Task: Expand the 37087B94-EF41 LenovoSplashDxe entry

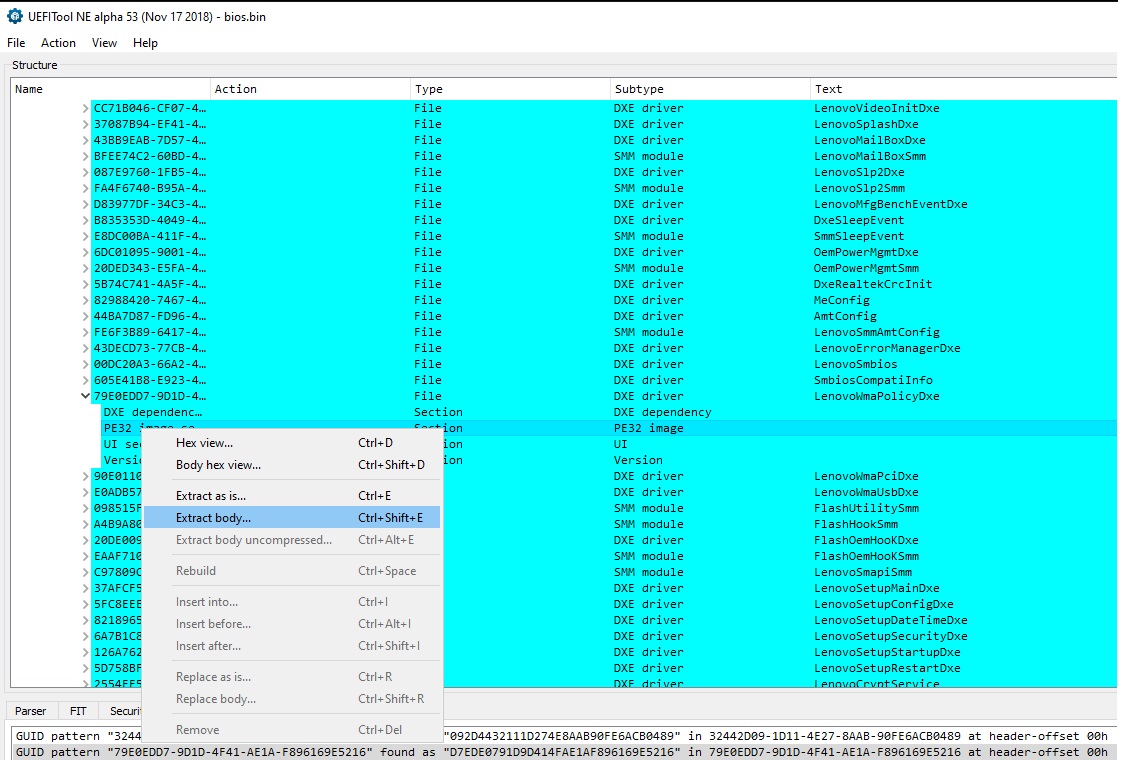Action: pyautogui.click(x=85, y=124)
